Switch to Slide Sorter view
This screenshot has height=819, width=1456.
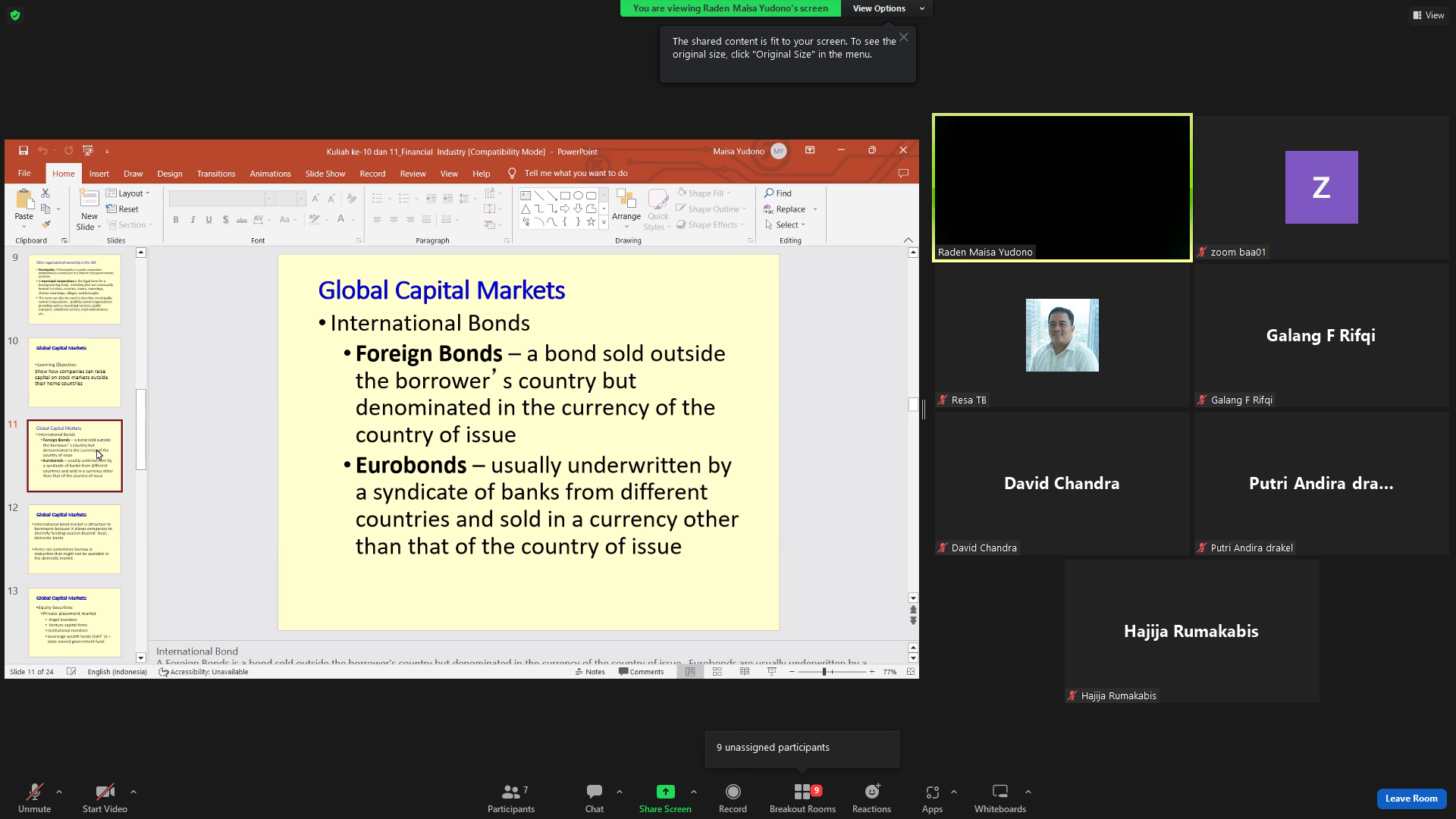point(717,672)
